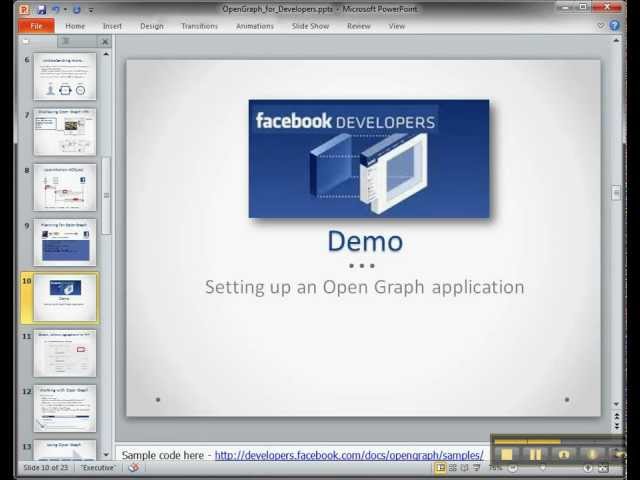
Task: Click the recorder Pause button
Action: 535,454
